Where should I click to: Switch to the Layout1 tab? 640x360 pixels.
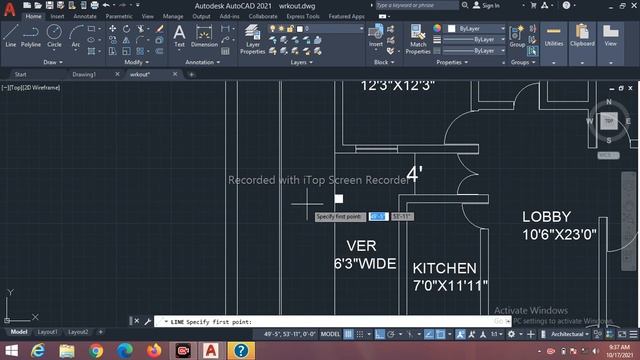click(47, 332)
